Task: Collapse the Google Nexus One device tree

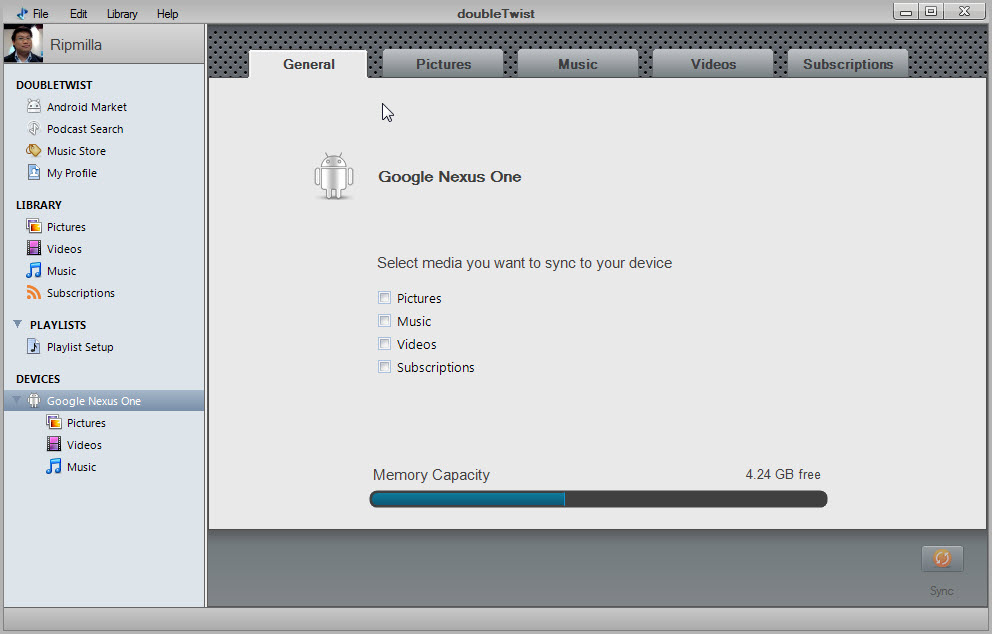Action: 16,401
